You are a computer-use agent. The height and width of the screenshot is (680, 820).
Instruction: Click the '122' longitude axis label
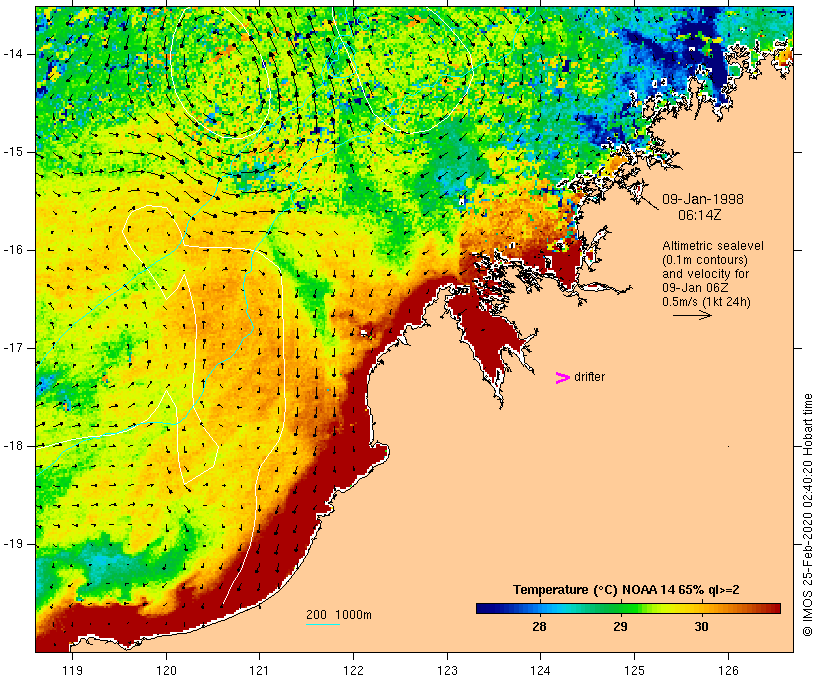pyautogui.click(x=354, y=670)
